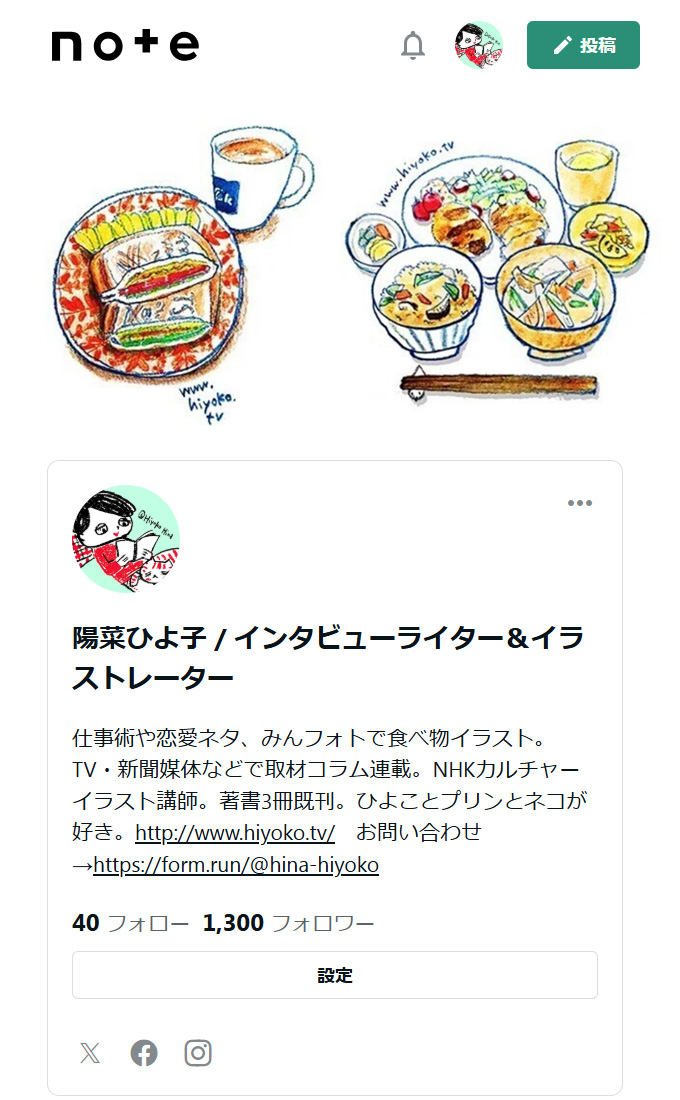Open the Facebook profile icon
Viewport: 680px width, 1100px height.
pyautogui.click(x=144, y=1053)
